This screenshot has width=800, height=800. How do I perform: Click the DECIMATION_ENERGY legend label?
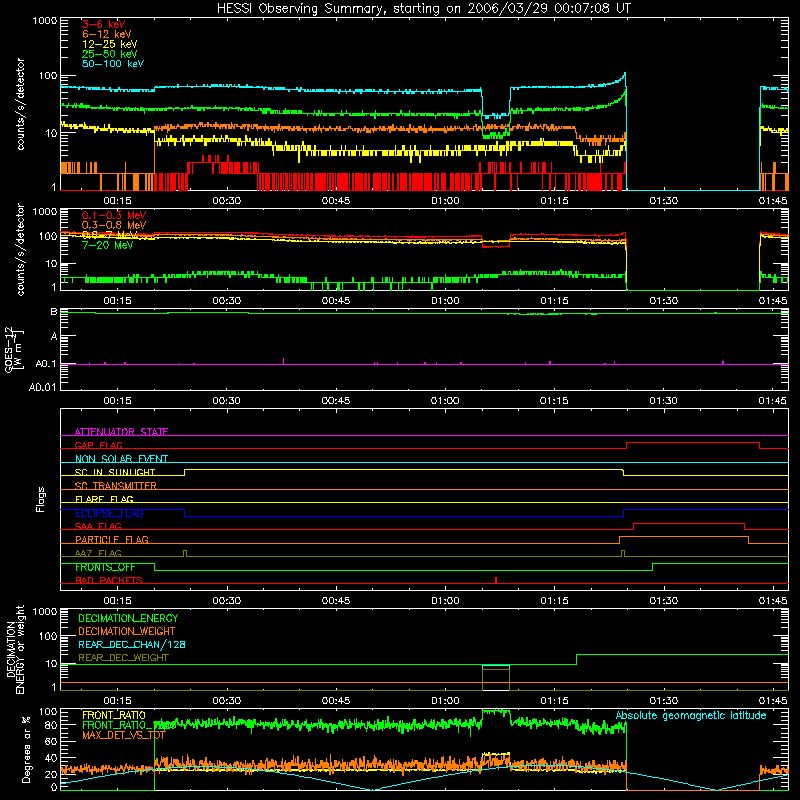pyautogui.click(x=128, y=618)
